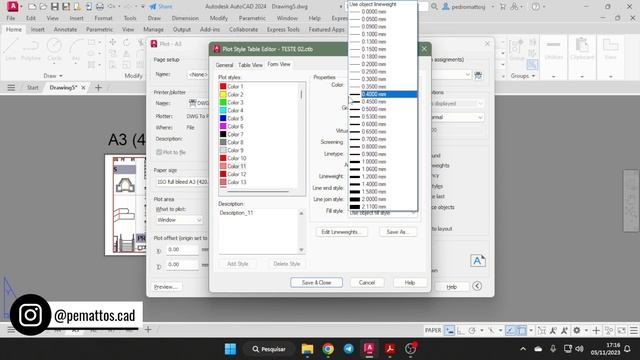Choose Use object lineweight option

382,4
